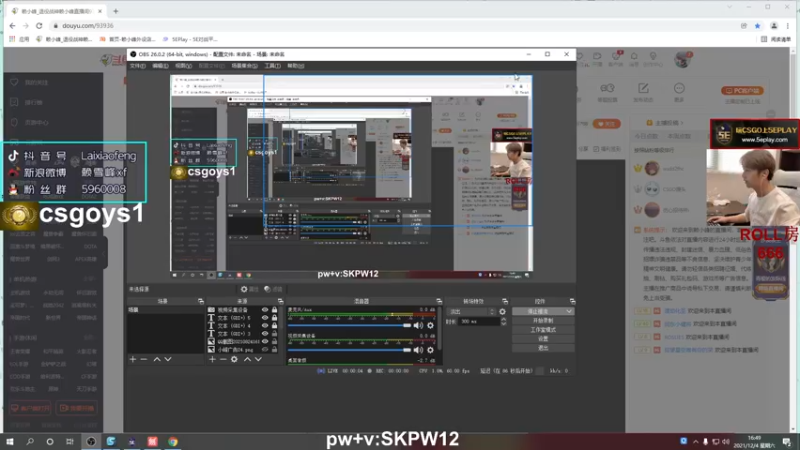Open Settings from OBS Controls
Screen dimensions: 800x450
543,339
